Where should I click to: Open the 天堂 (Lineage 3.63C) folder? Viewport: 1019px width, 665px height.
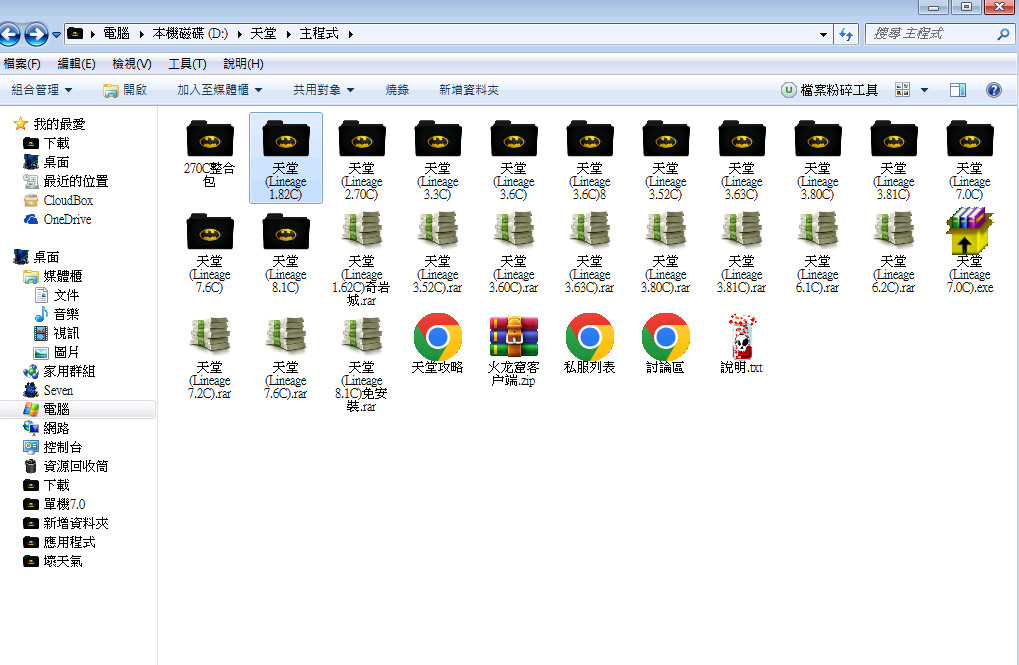pyautogui.click(x=742, y=160)
